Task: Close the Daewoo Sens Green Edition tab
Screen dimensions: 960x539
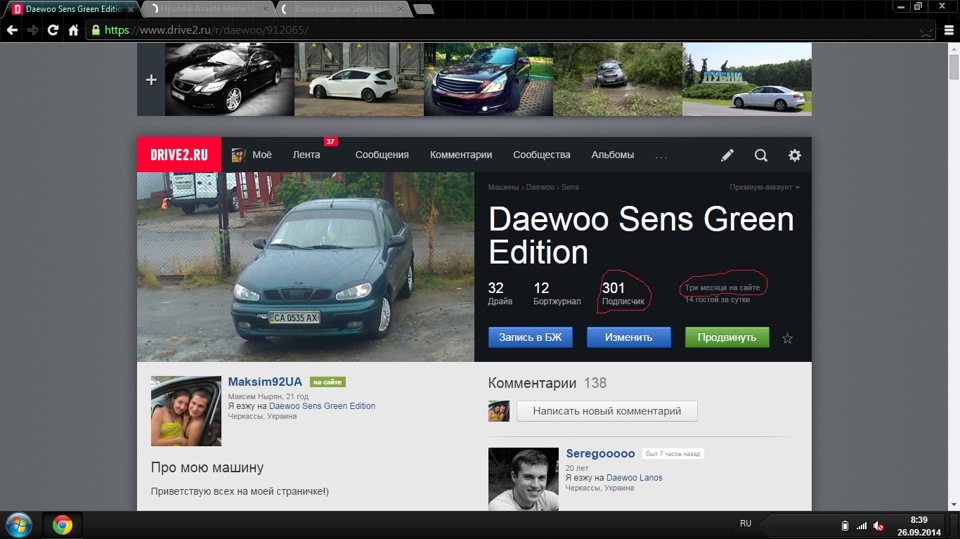Action: [130, 9]
